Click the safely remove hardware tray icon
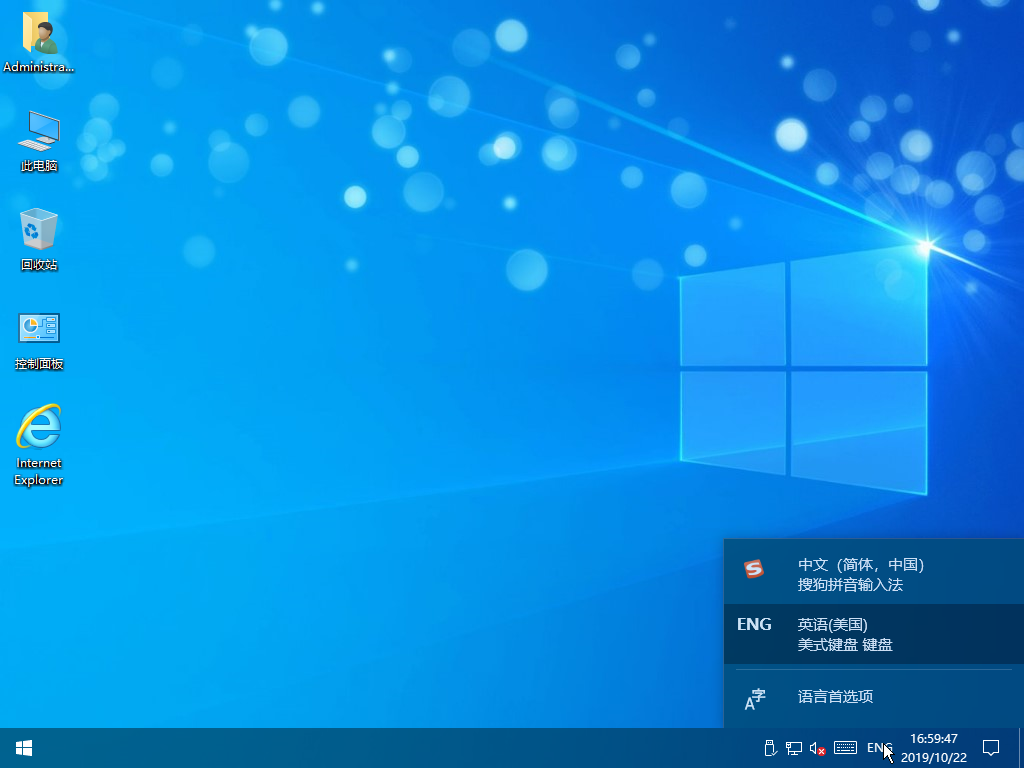The image size is (1024, 768). [770, 747]
